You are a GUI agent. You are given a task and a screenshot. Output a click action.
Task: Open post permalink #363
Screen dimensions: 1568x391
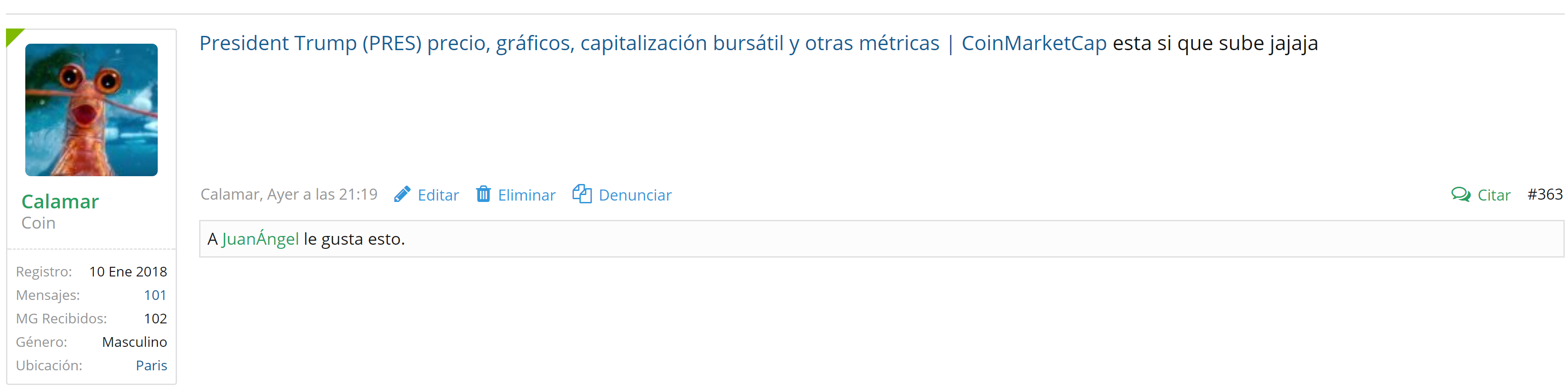pyautogui.click(x=1545, y=194)
